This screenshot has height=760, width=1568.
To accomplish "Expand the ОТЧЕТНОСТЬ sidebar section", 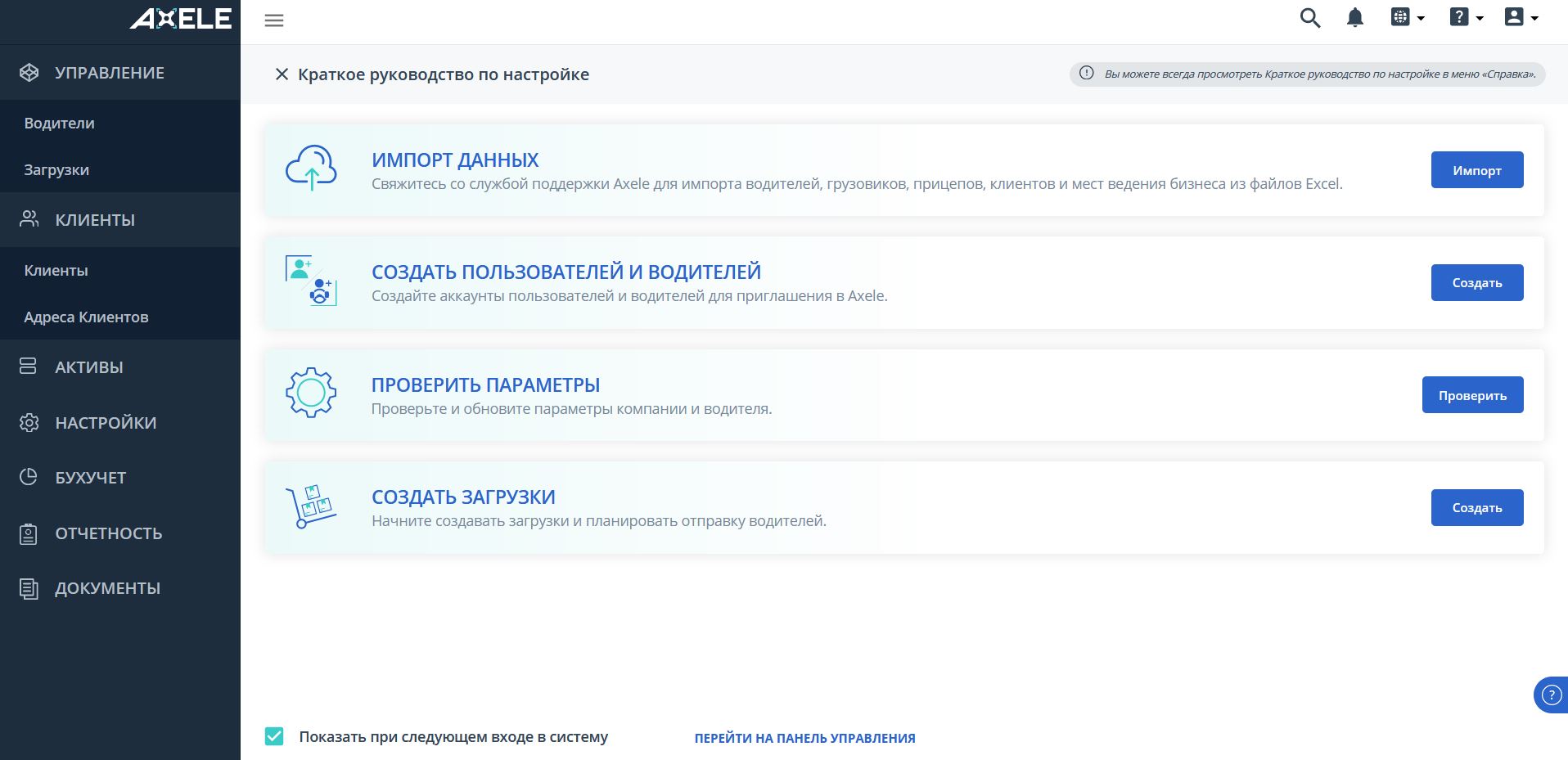I will [x=120, y=533].
